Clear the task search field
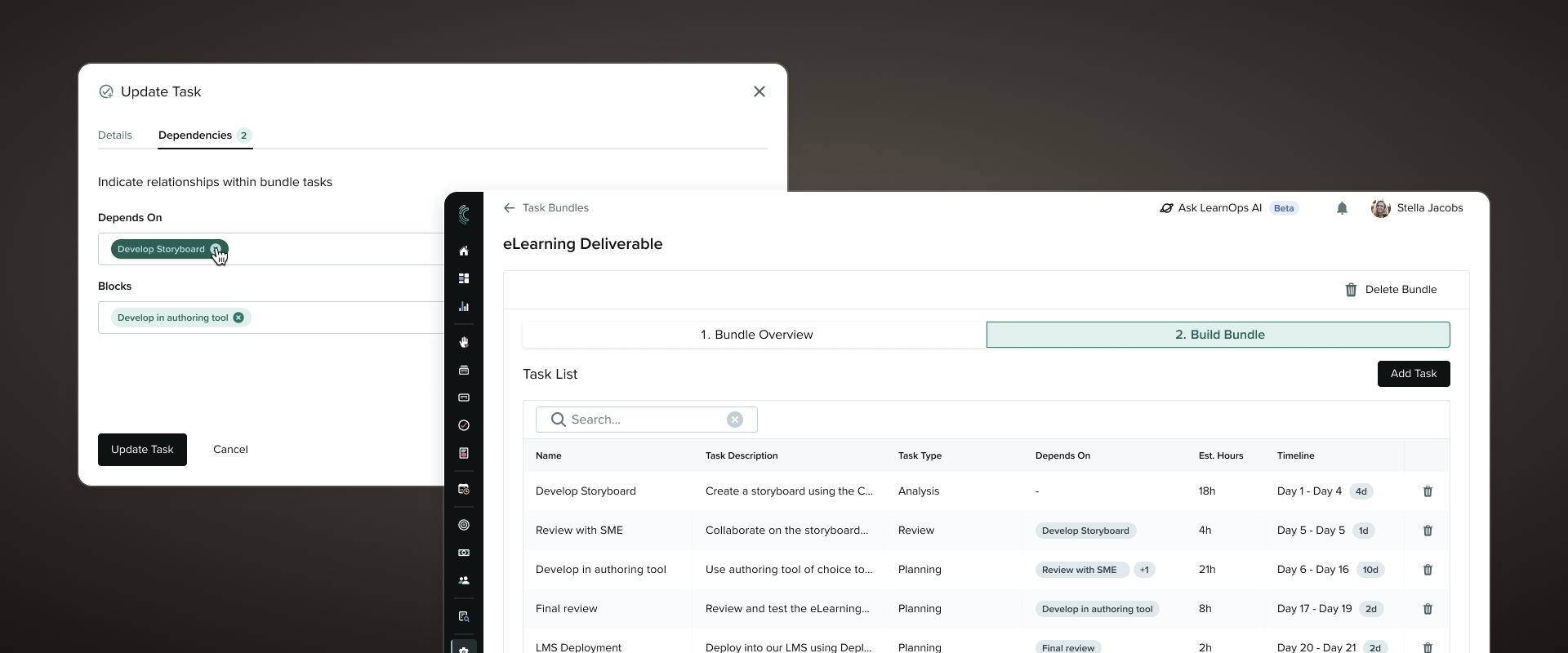1568x653 pixels. click(x=735, y=420)
